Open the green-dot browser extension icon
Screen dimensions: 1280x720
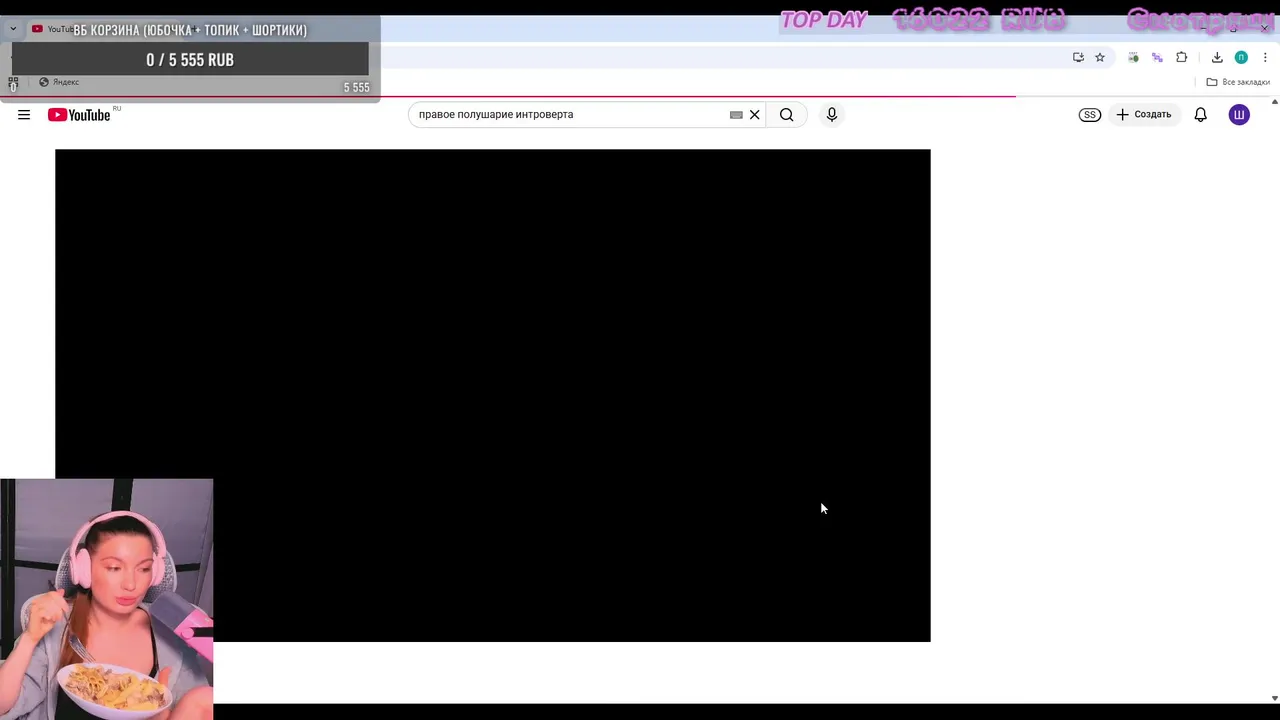point(1133,57)
